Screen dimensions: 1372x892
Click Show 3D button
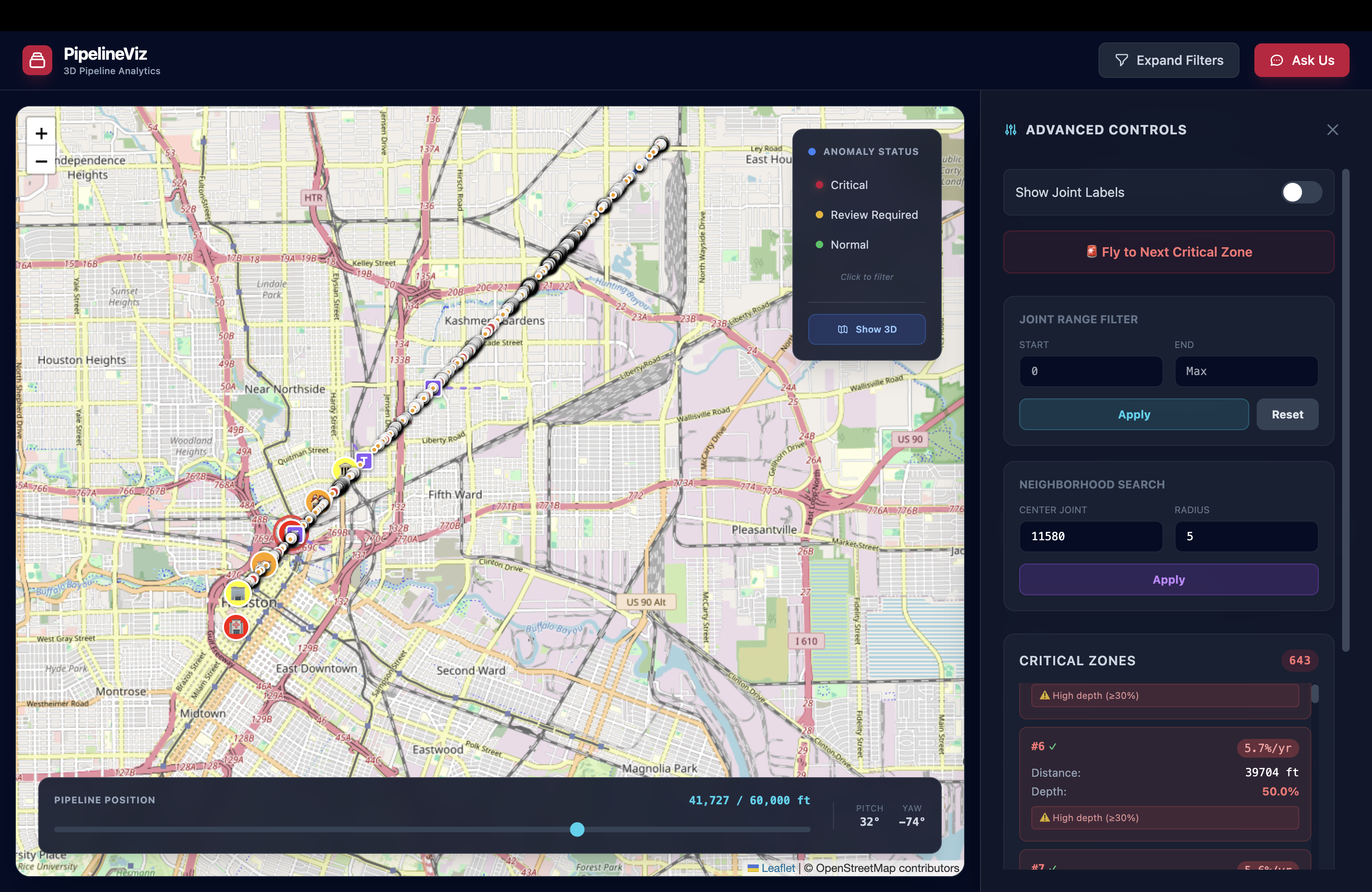pyautogui.click(x=867, y=329)
